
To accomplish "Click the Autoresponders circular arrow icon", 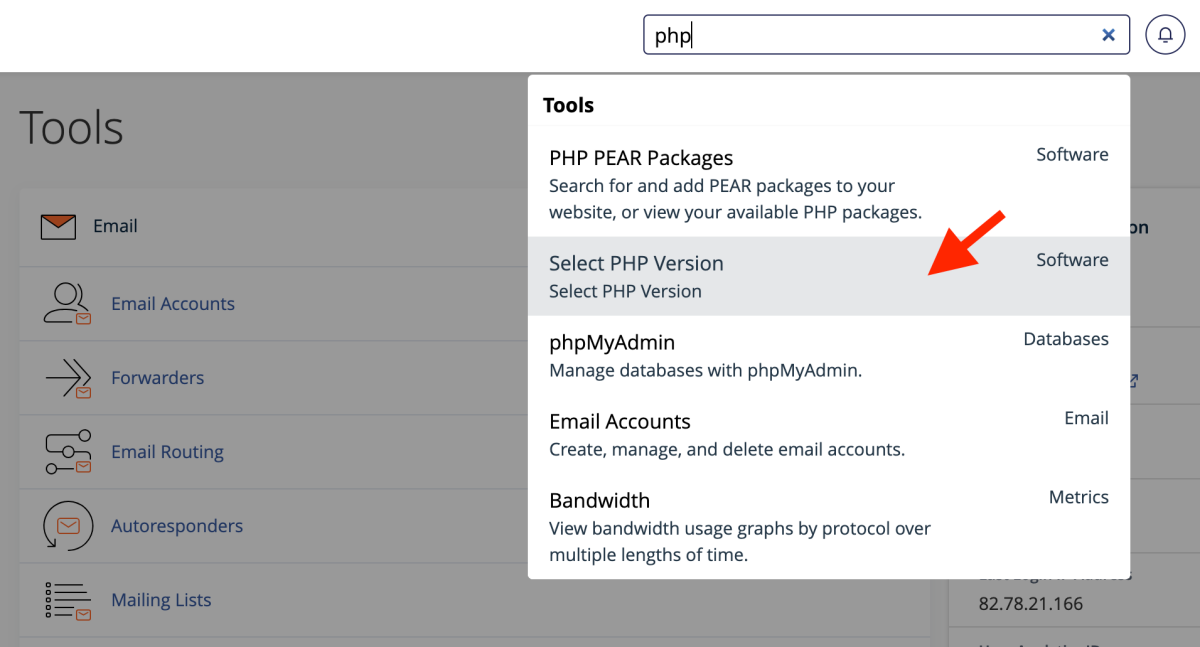I will (x=66, y=525).
